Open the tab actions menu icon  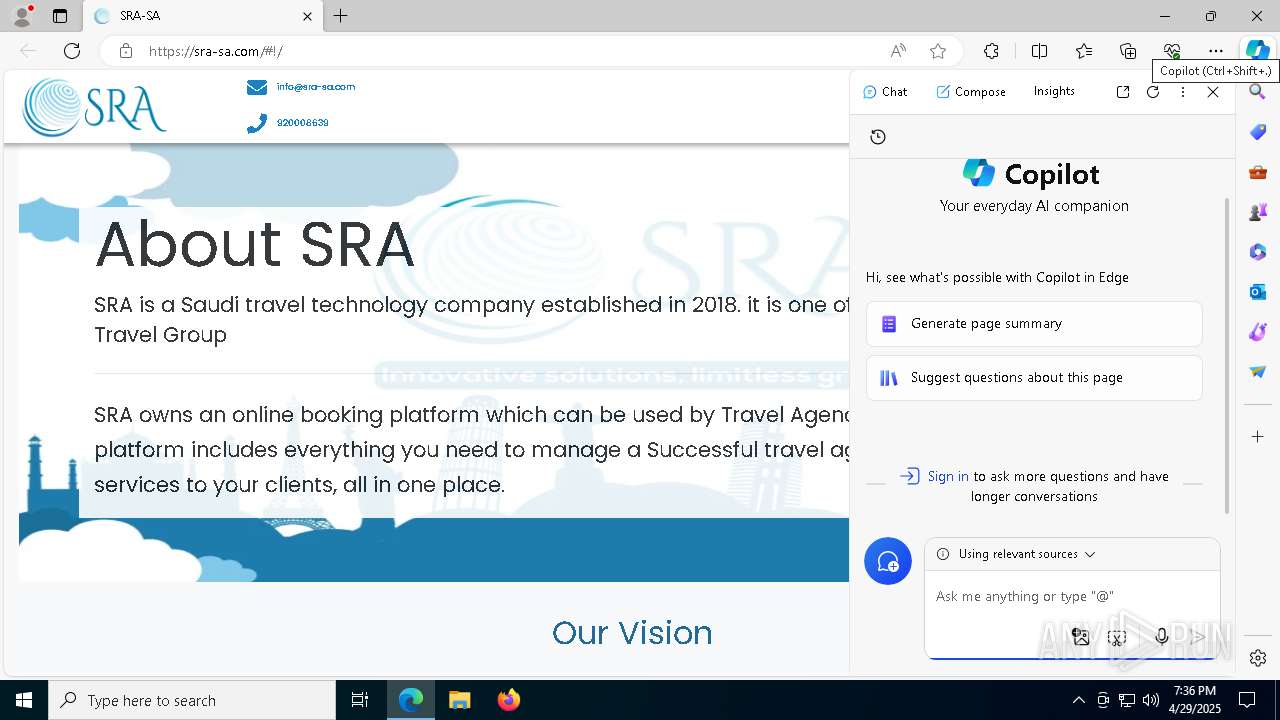coord(60,16)
